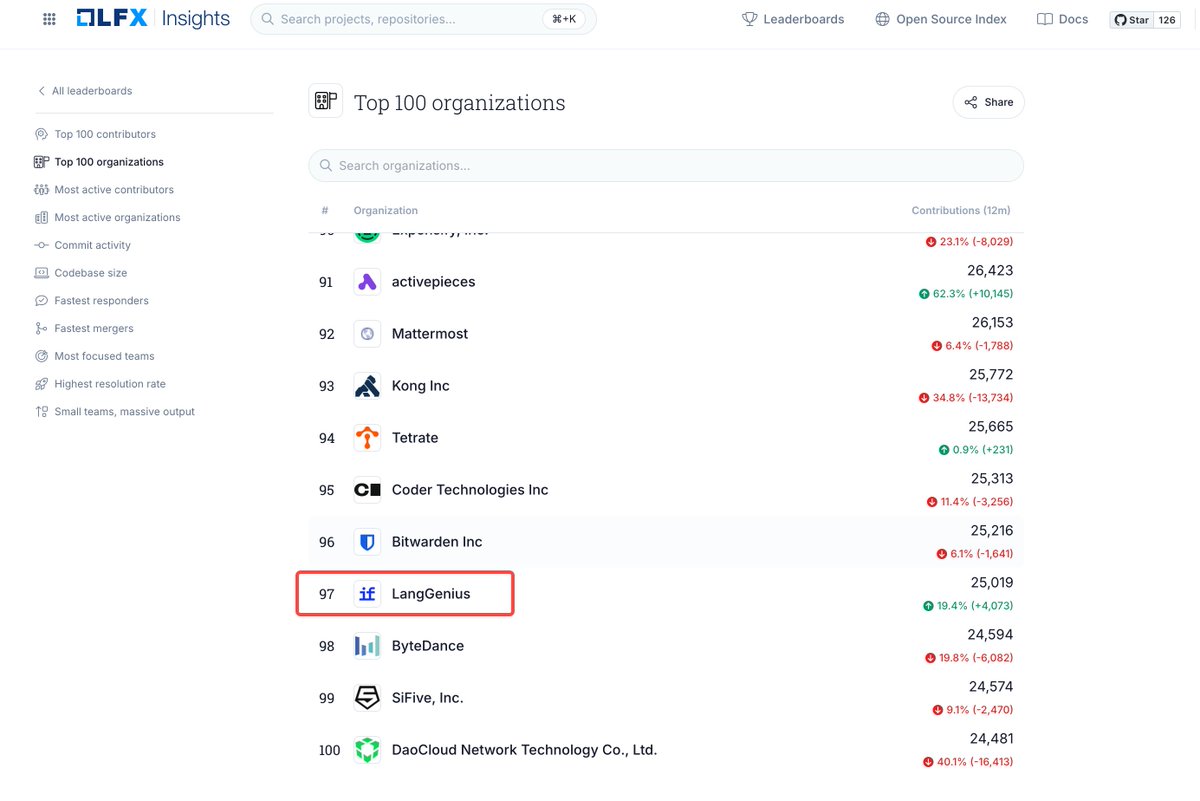Viewport: 1200px width, 801px height.
Task: Click into the Search organizations field
Action: click(x=665, y=165)
